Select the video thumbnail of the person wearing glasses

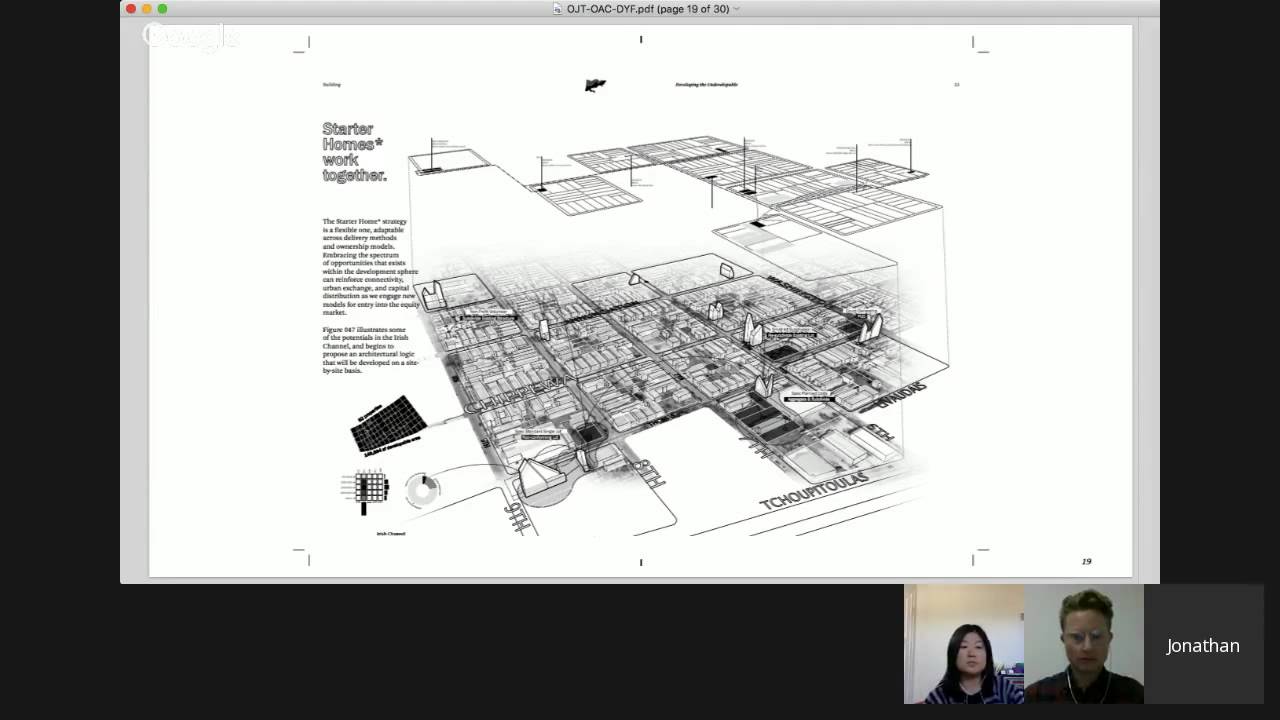click(x=1084, y=644)
